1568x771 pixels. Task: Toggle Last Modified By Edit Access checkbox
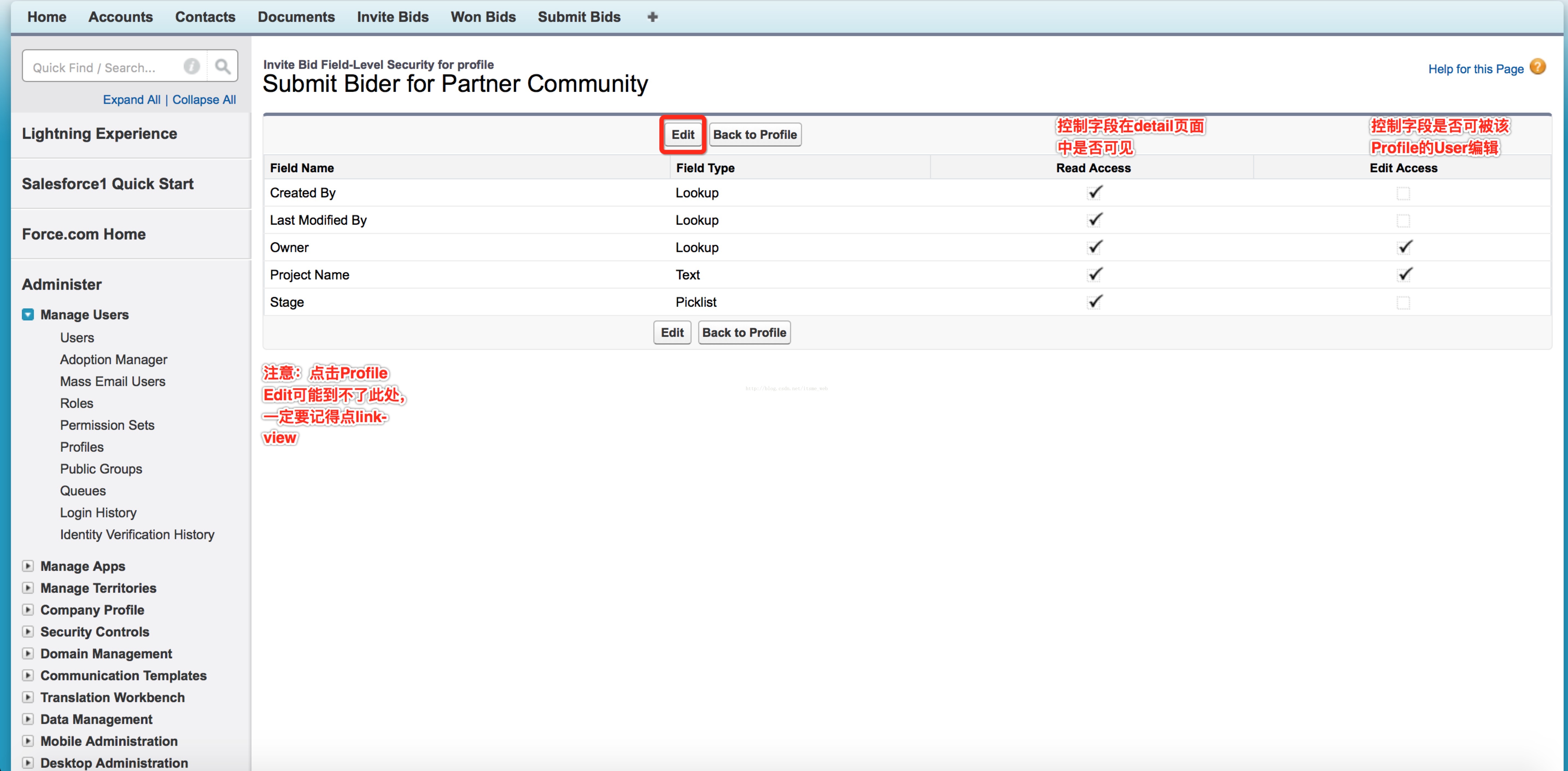click(1403, 221)
